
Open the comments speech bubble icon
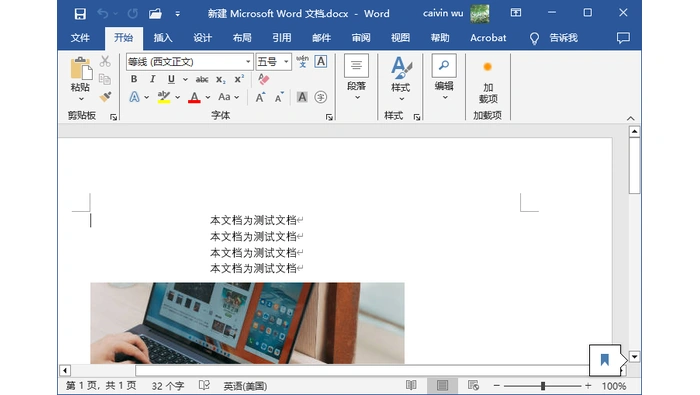(x=623, y=38)
